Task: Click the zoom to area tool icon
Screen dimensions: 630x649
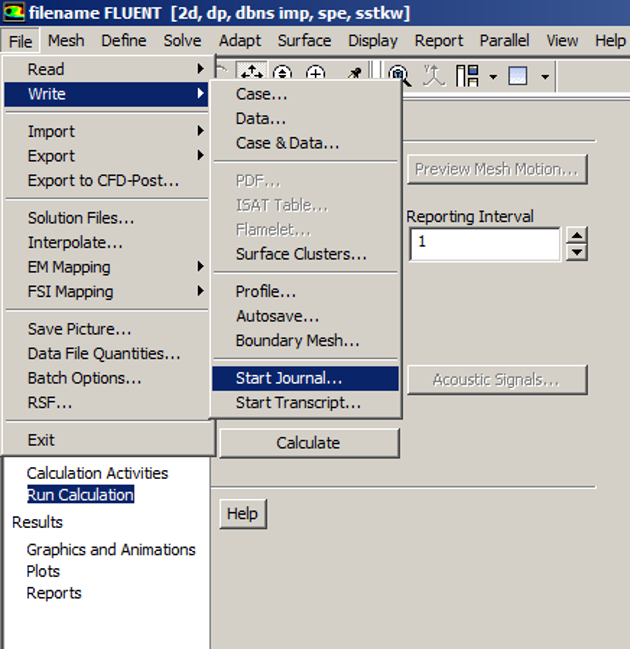Action: 316,76
